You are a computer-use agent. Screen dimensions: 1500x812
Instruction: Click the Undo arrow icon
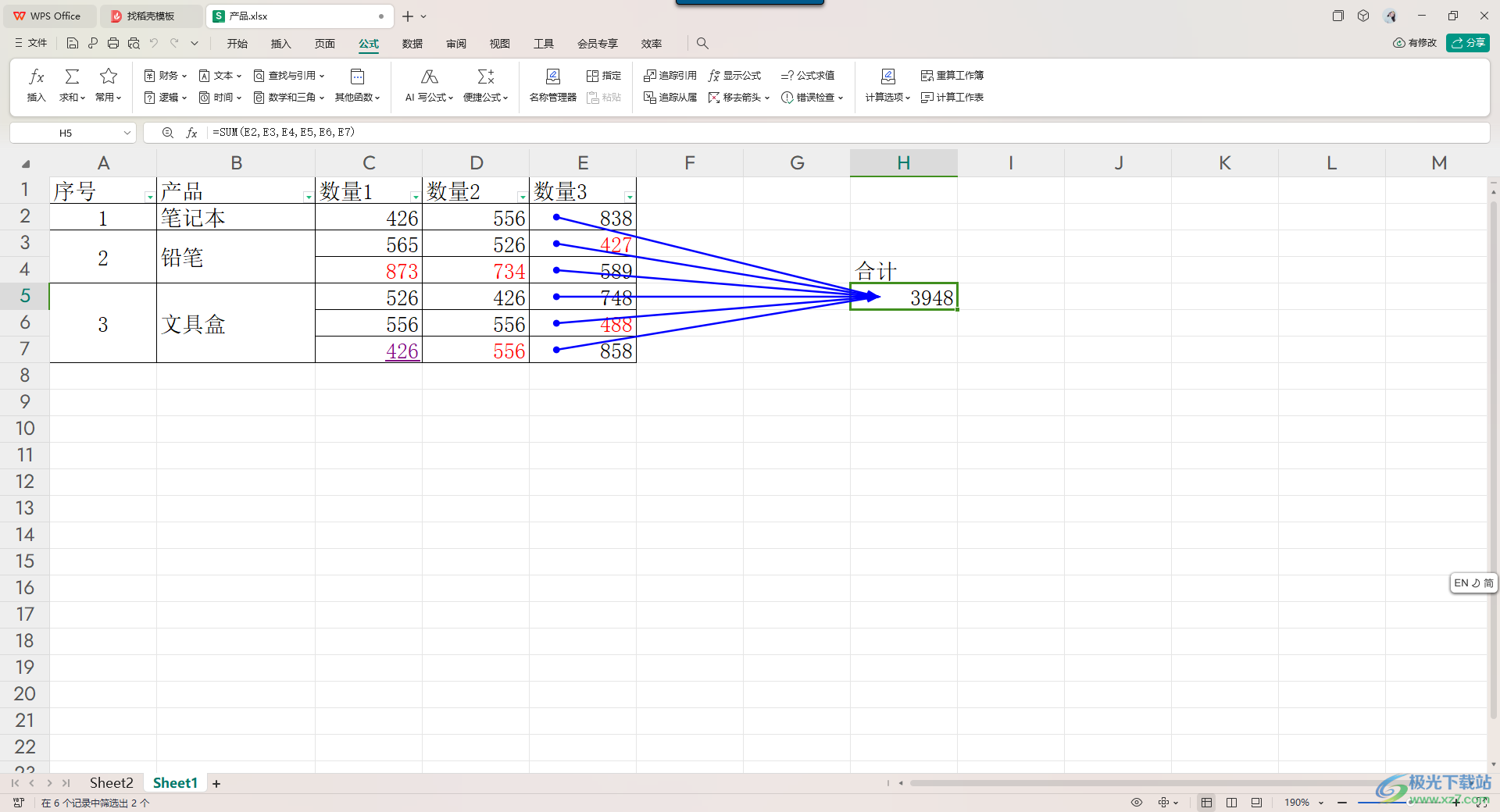pyautogui.click(x=154, y=44)
